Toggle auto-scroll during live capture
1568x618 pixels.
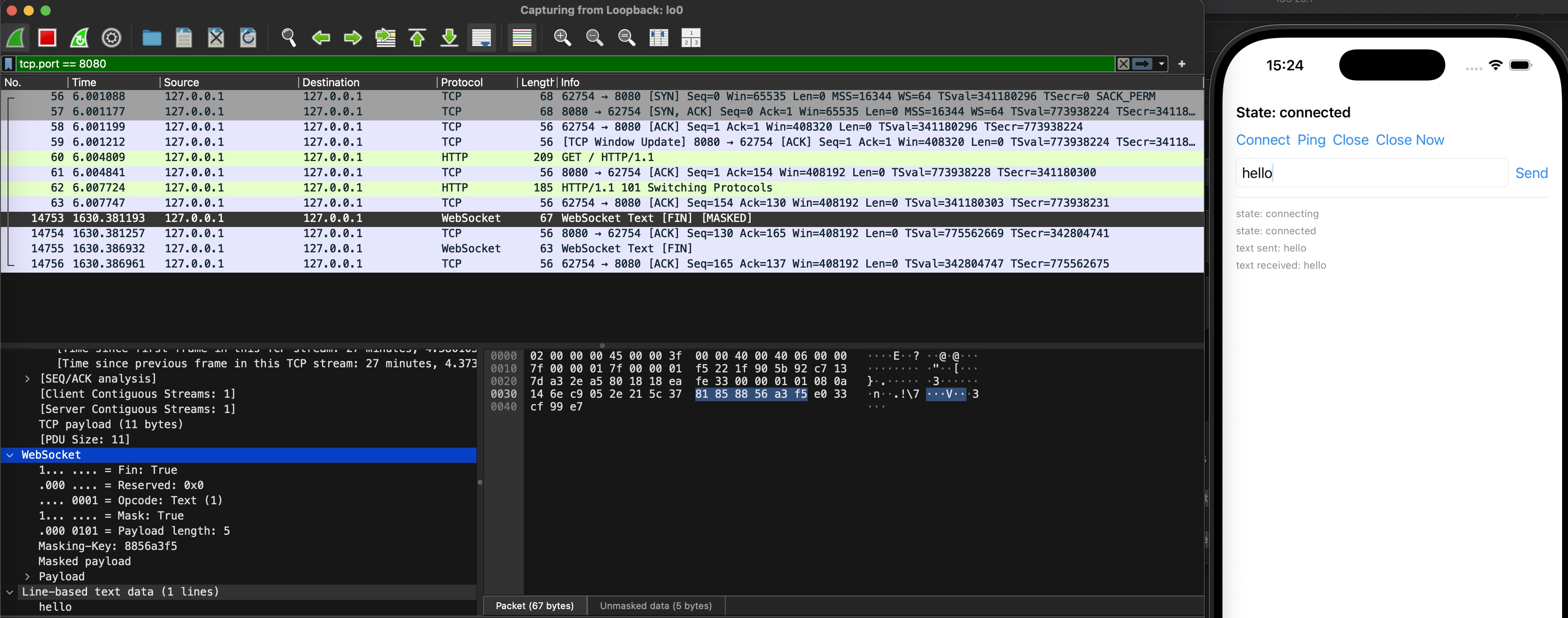[482, 38]
